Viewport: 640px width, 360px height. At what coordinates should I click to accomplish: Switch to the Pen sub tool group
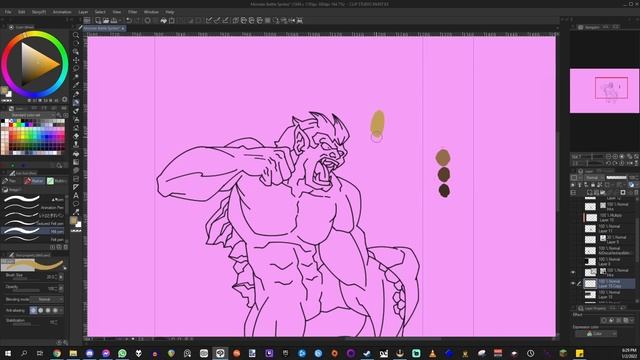10,181
